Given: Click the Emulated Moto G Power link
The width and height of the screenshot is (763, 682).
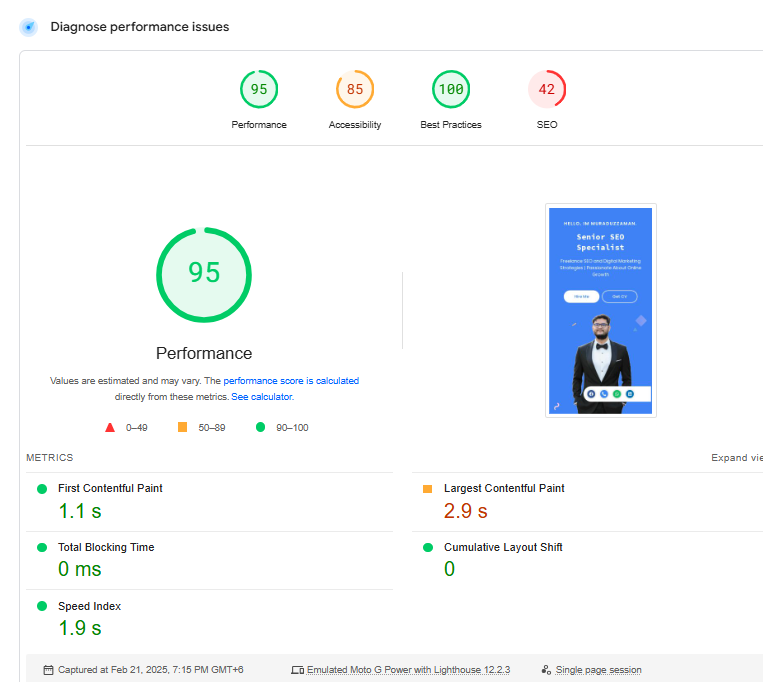Looking at the screenshot, I should click(x=408, y=670).
